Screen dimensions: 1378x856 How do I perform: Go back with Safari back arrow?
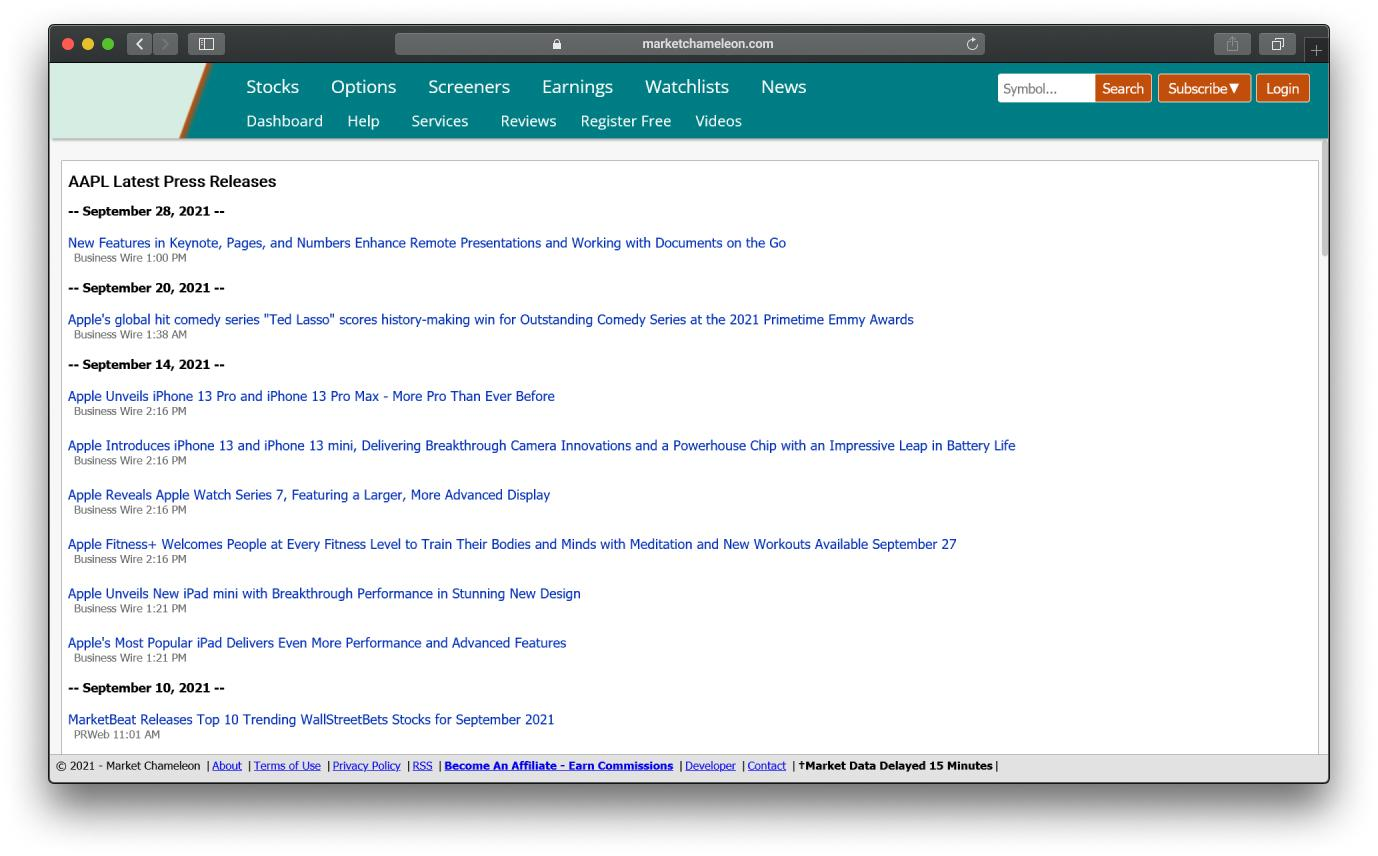click(140, 44)
